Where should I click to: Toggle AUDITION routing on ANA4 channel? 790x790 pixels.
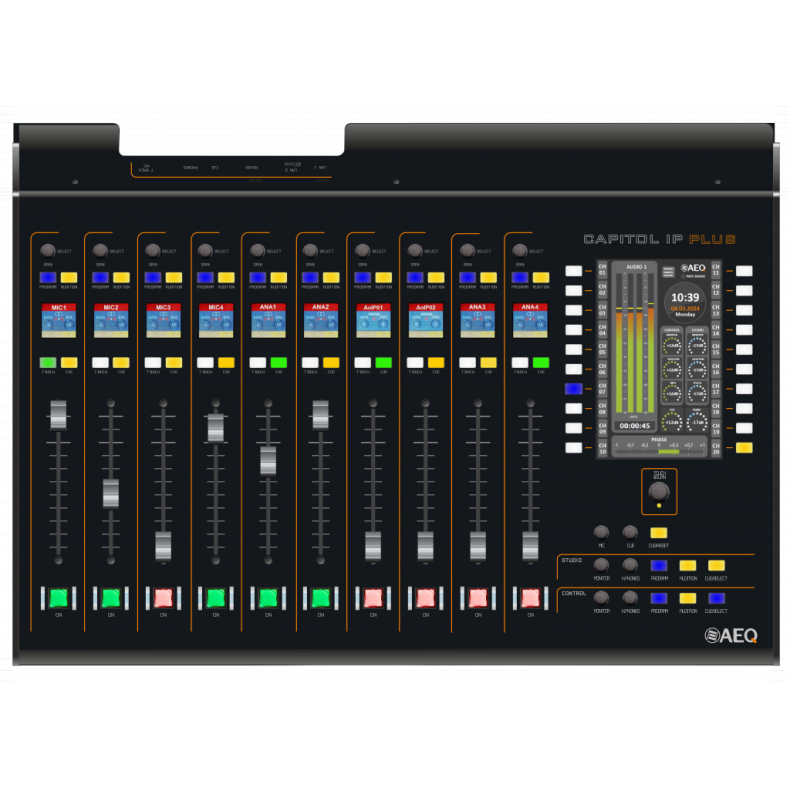[541, 278]
